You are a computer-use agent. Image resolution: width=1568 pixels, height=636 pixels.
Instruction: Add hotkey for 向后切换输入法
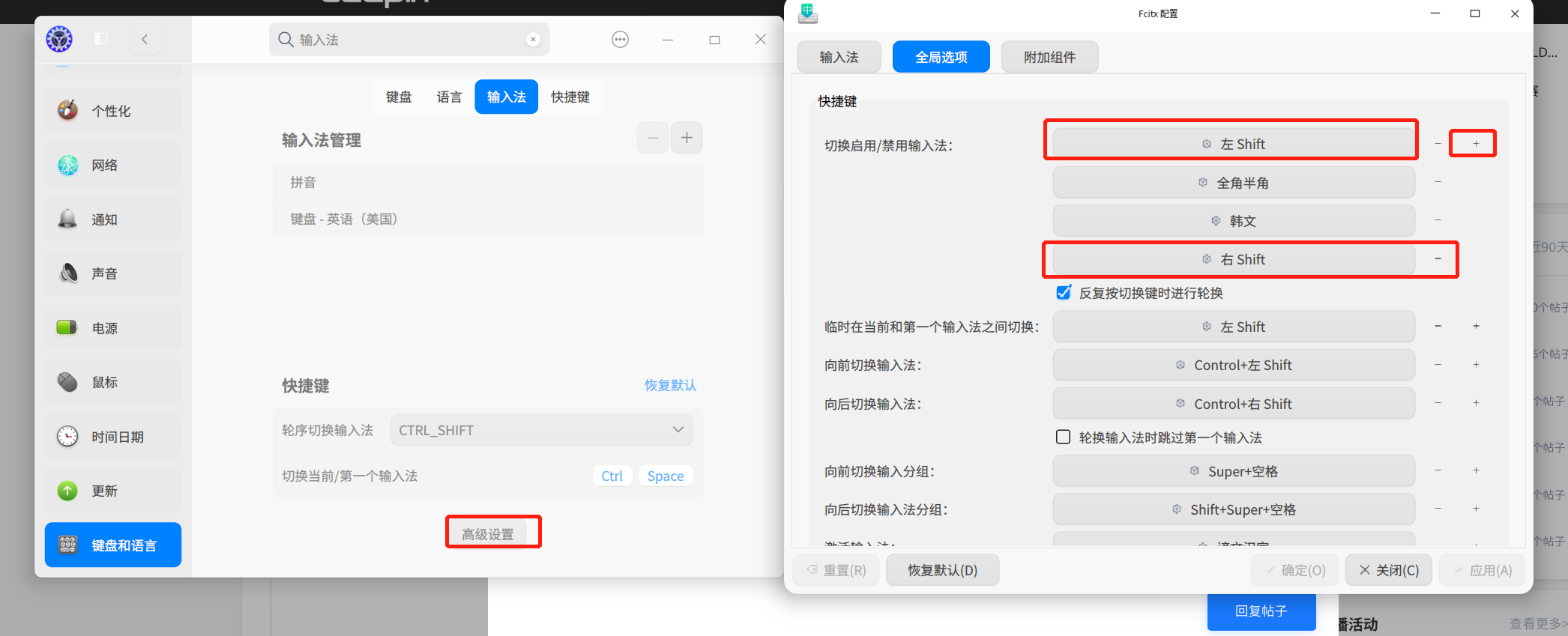click(x=1476, y=403)
